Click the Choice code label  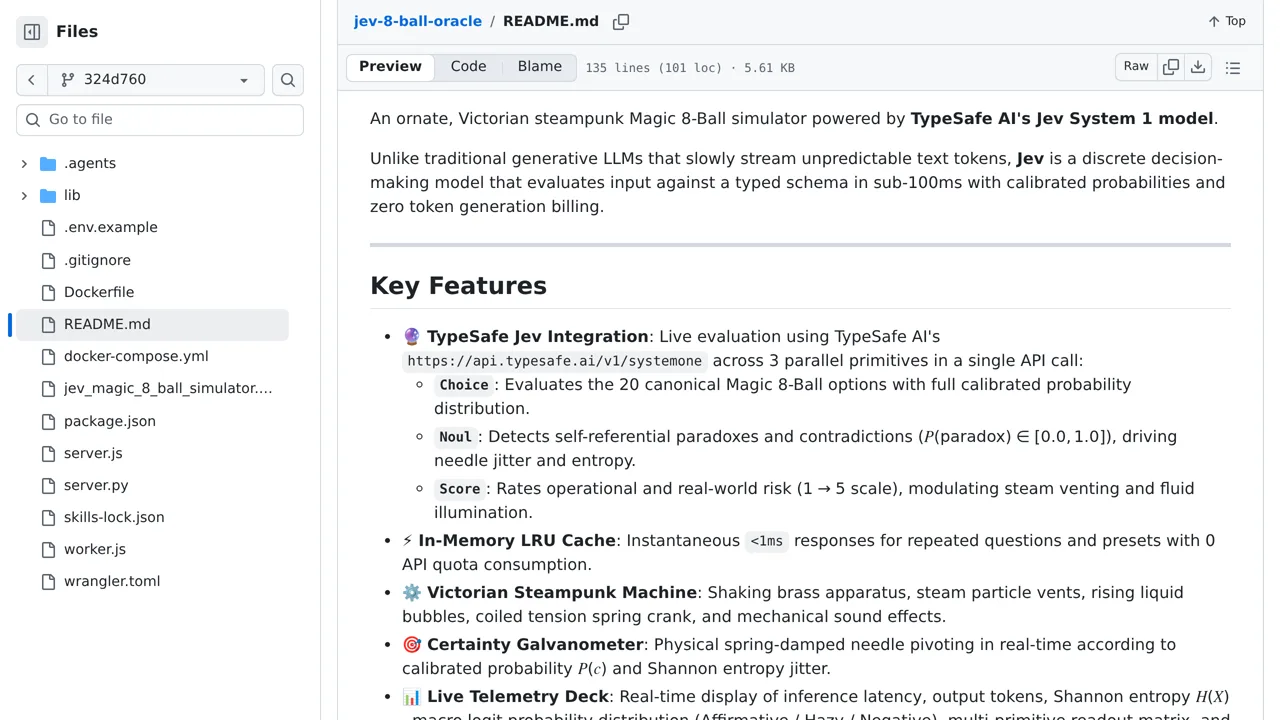464,385
